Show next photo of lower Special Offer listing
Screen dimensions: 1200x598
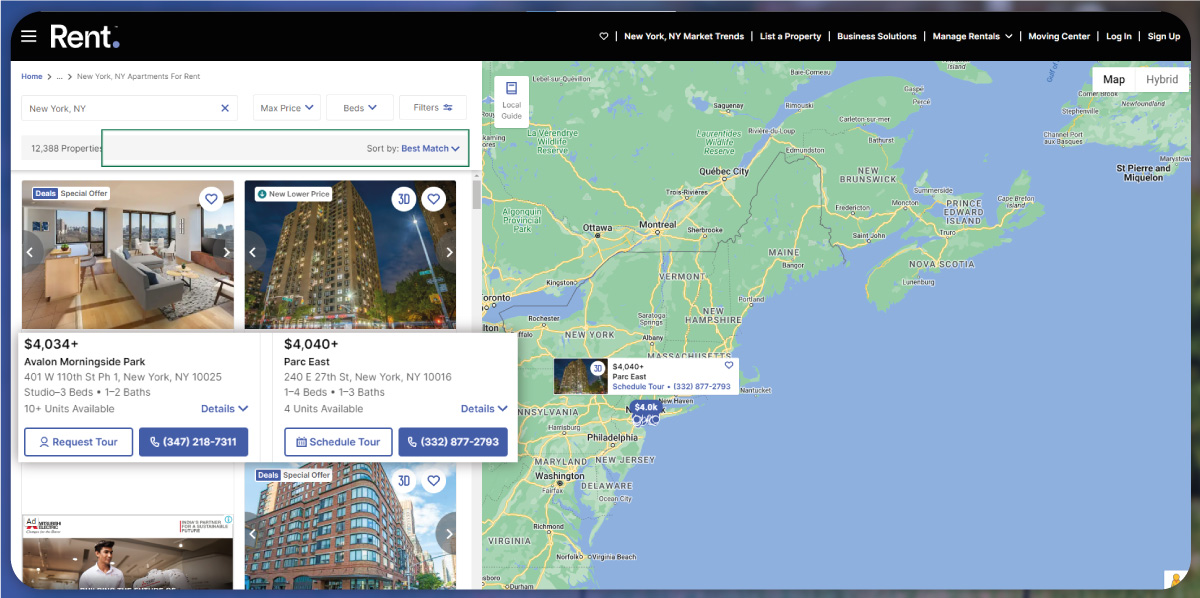(x=448, y=533)
